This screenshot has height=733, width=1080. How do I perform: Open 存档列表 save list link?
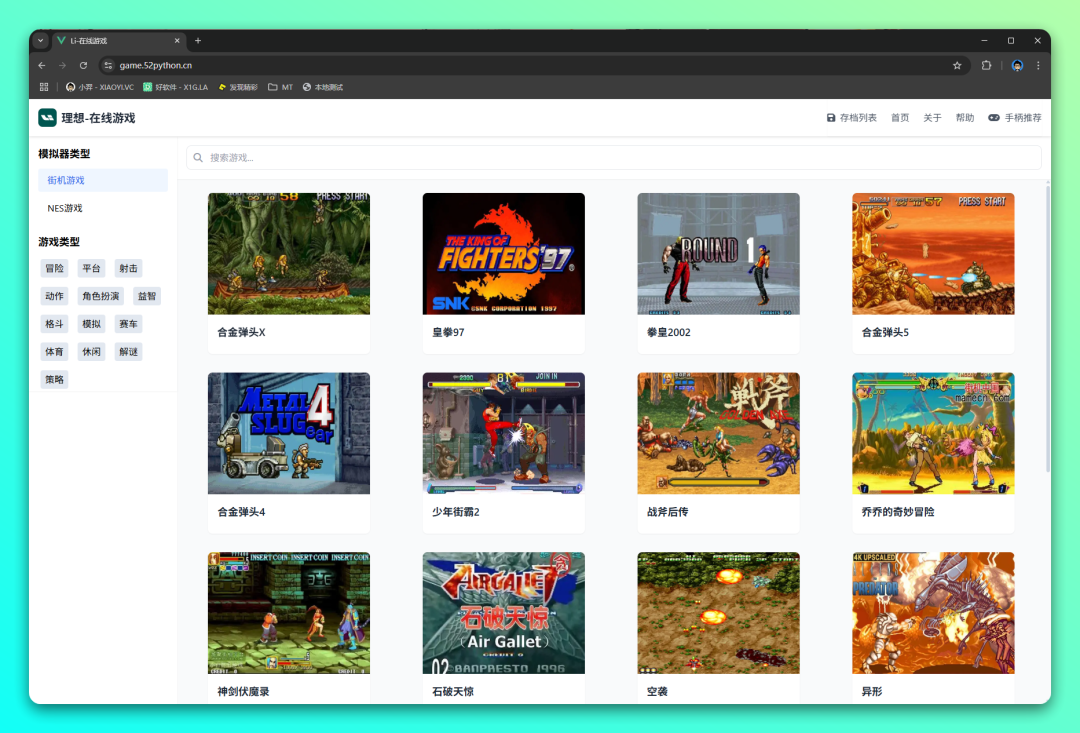click(x=851, y=118)
